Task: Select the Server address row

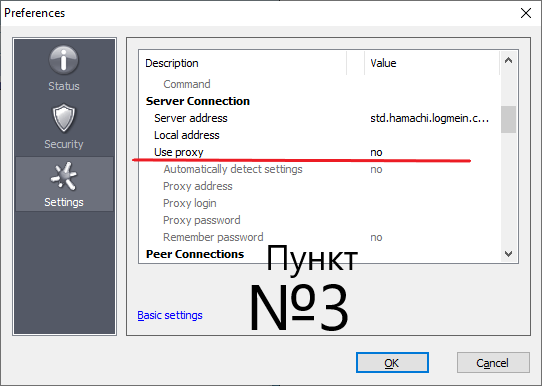Action: pyautogui.click(x=319, y=118)
